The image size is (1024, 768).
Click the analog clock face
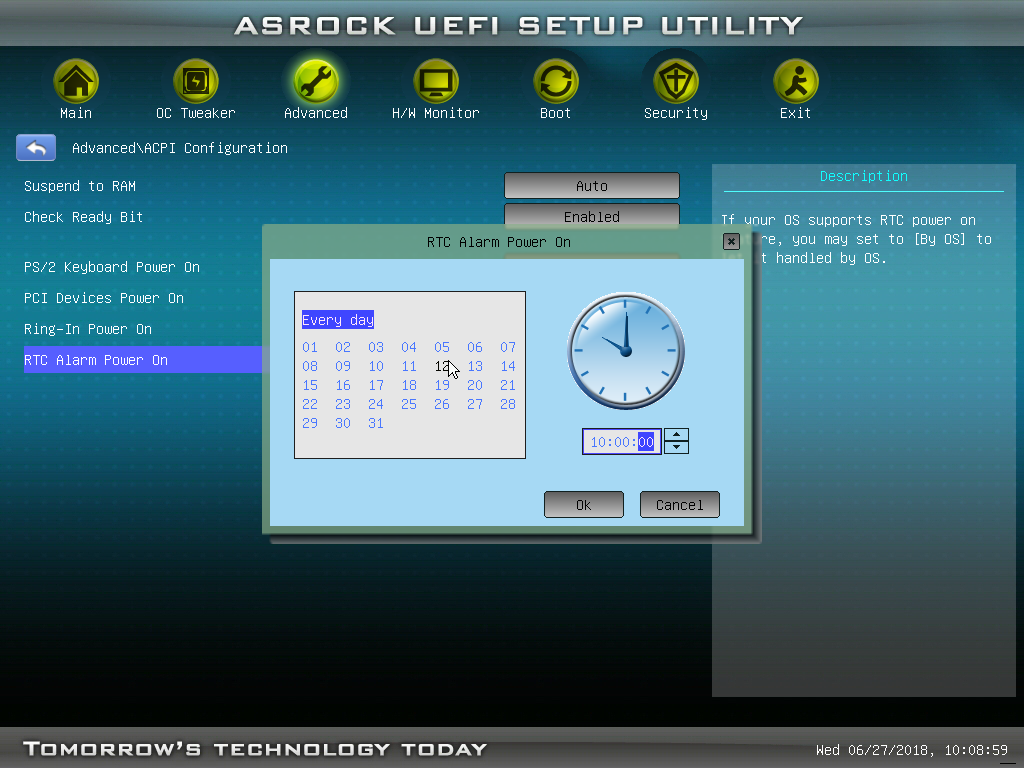click(x=626, y=351)
